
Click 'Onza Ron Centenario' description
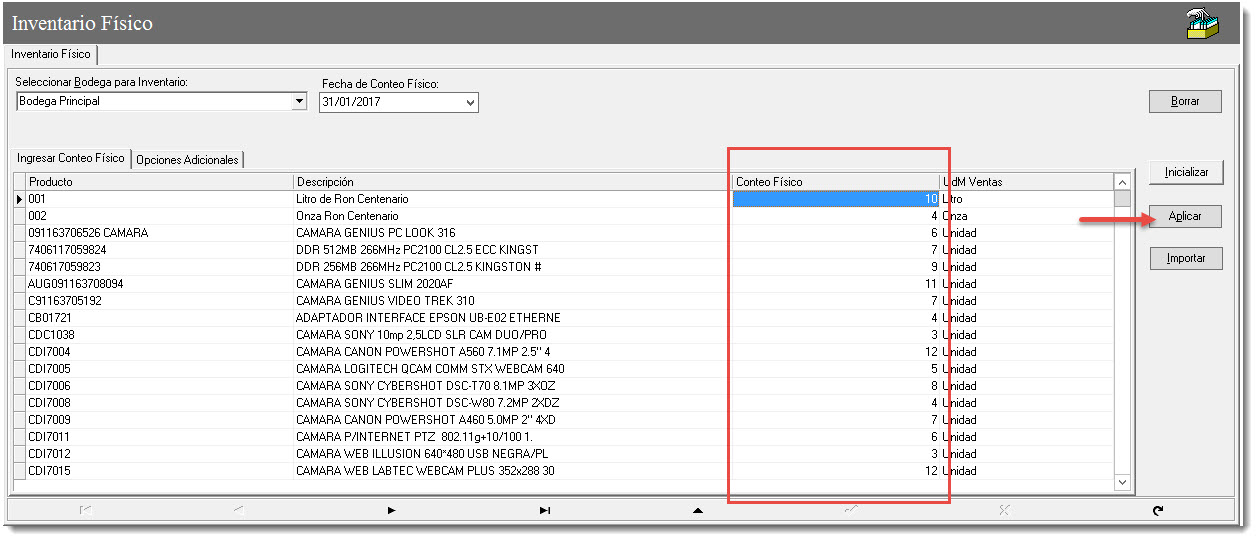point(347,216)
